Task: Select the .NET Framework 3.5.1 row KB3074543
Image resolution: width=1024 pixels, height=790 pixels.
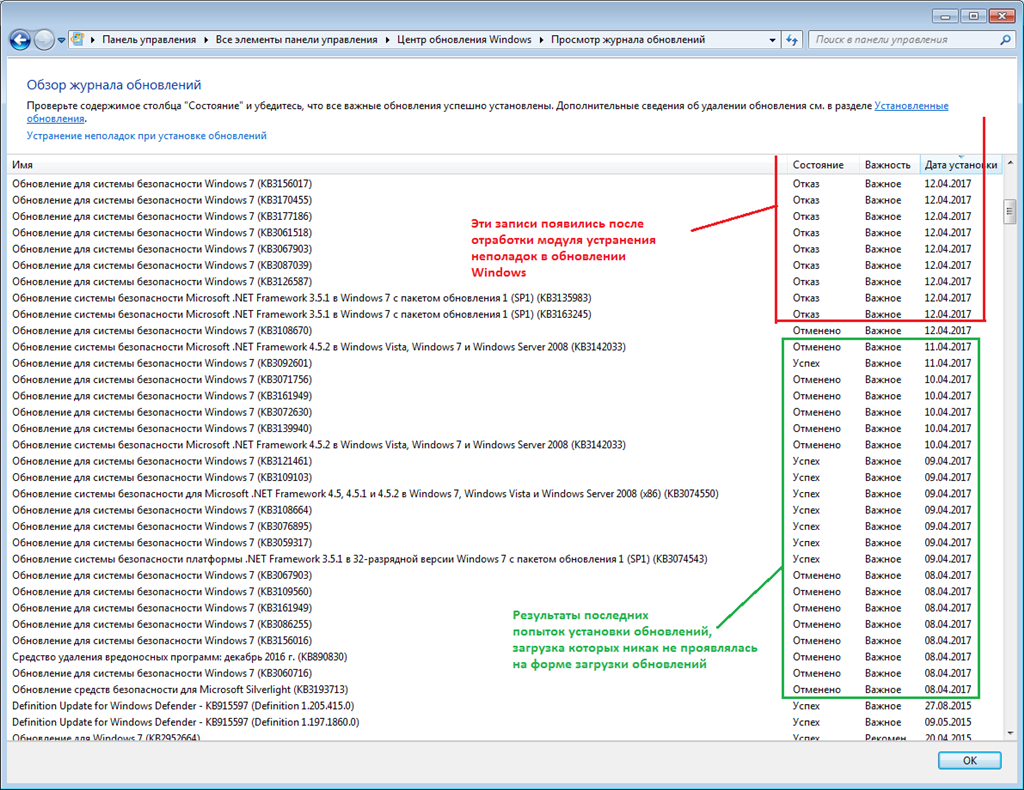Action: pyautogui.click(x=504, y=560)
